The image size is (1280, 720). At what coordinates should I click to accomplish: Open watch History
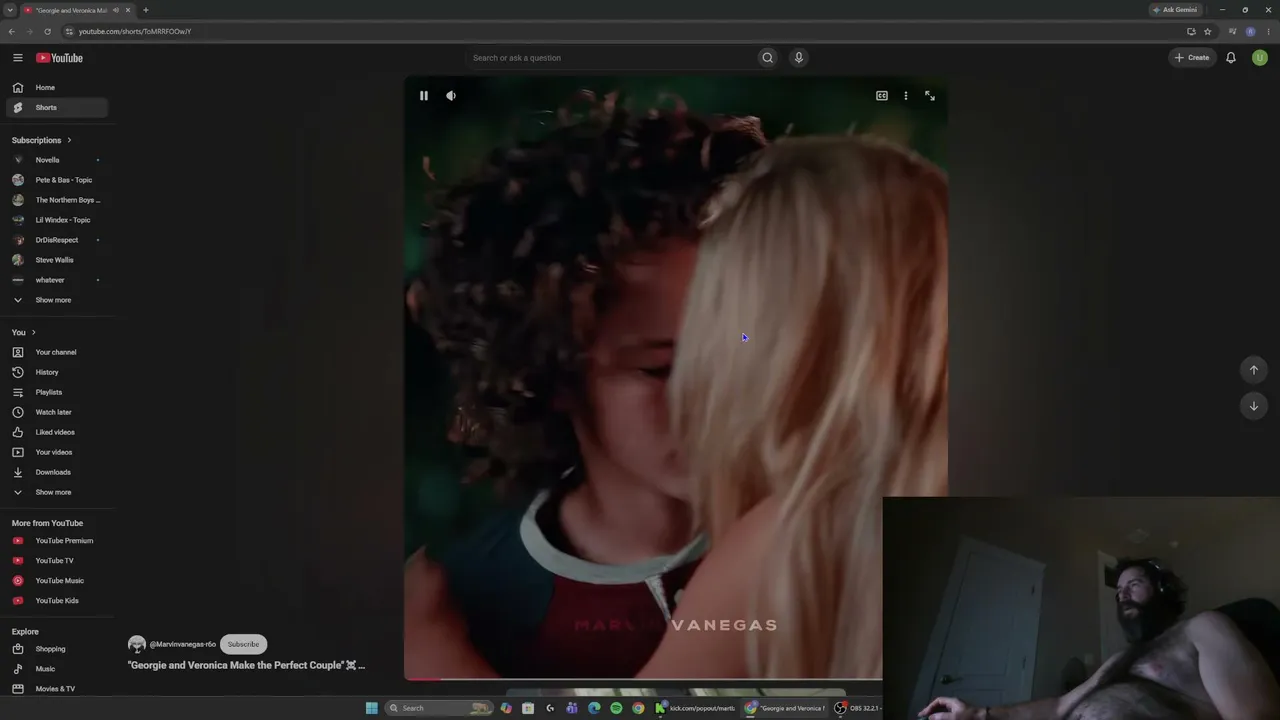coord(56,372)
